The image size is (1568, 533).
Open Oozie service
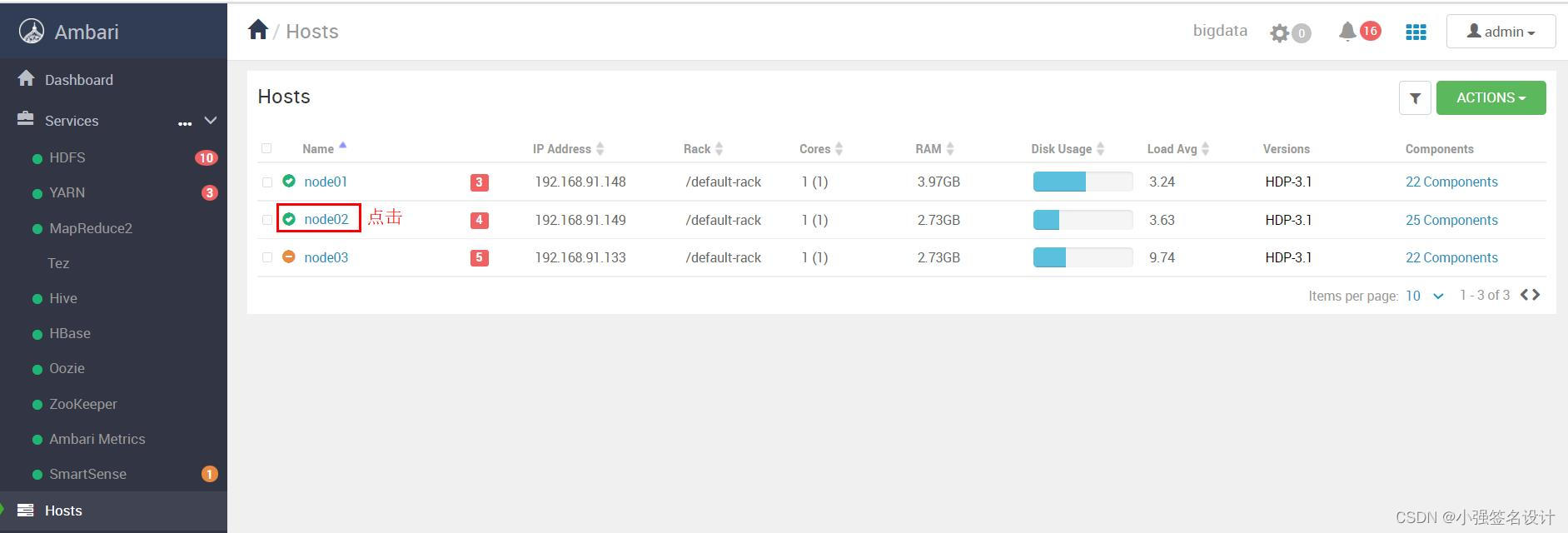coord(67,368)
